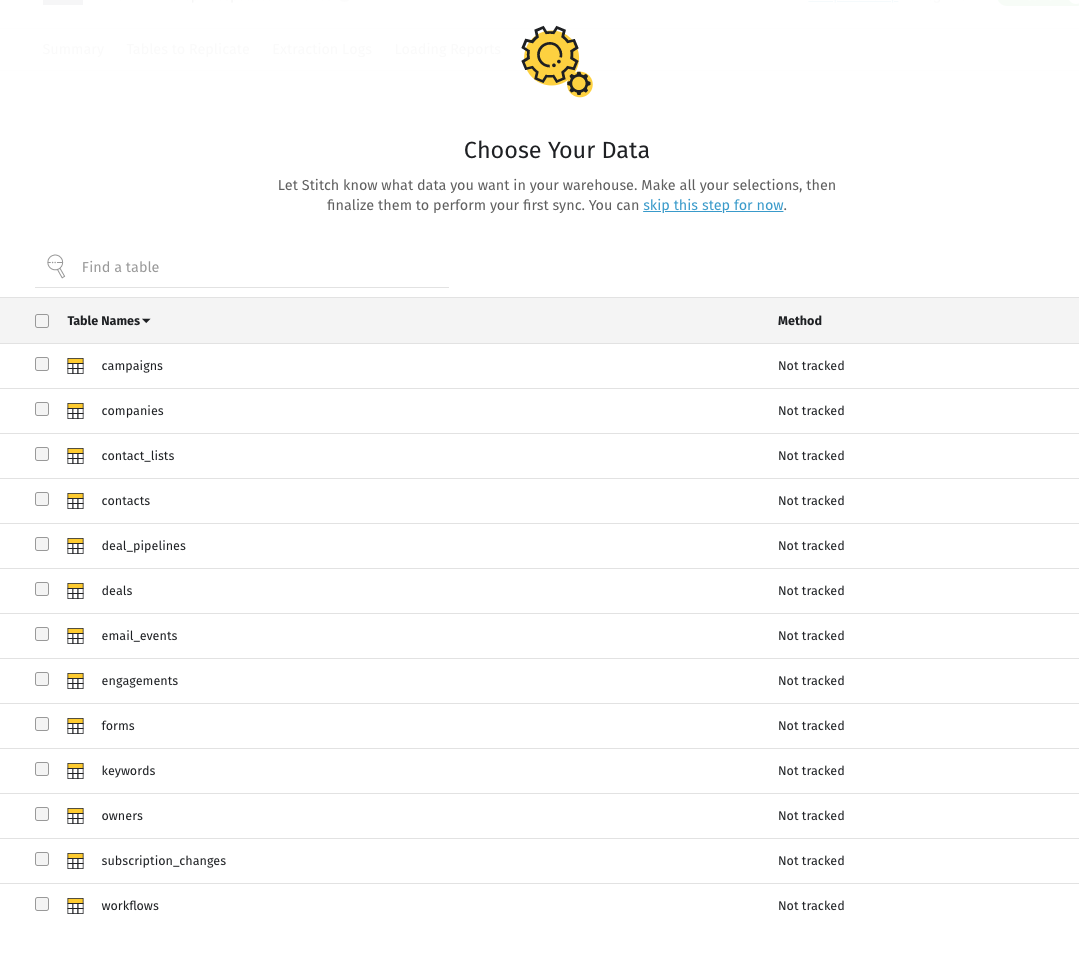Screen dimensions: 1079x955
Task: Click the Method column header
Action: (x=799, y=321)
